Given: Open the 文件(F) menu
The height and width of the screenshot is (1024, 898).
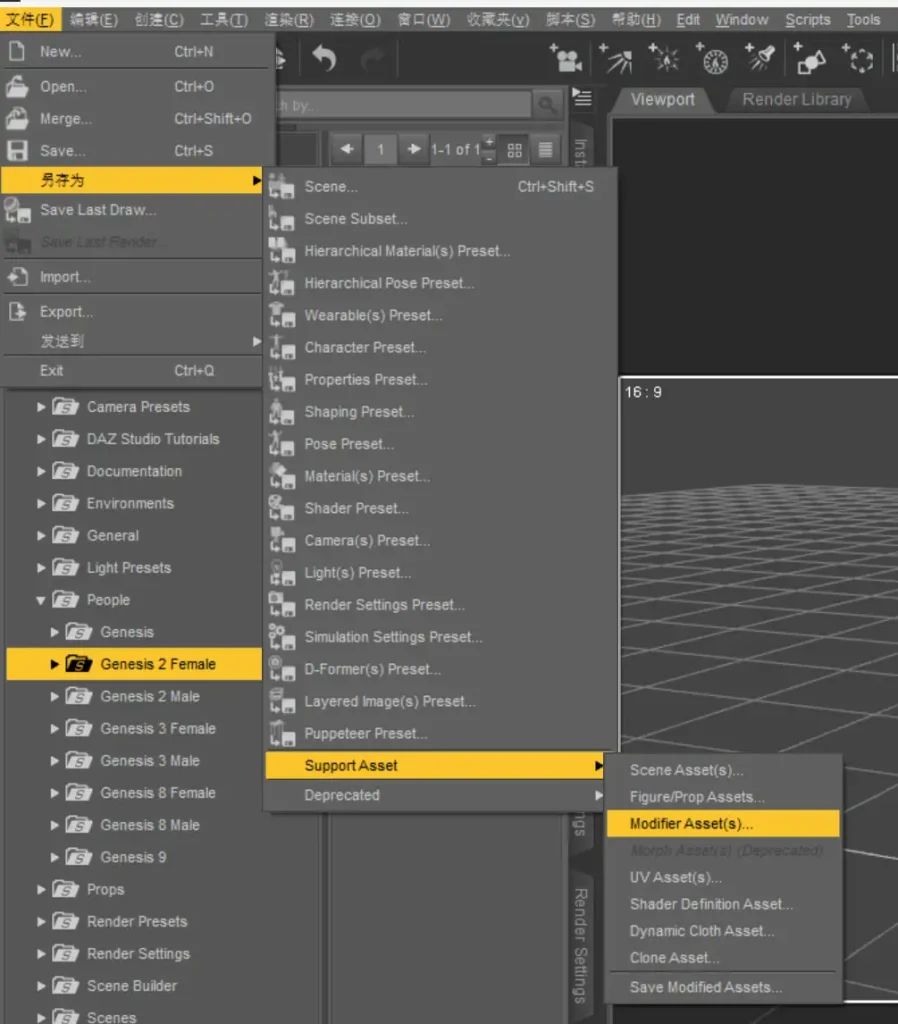Looking at the screenshot, I should click(x=30, y=20).
